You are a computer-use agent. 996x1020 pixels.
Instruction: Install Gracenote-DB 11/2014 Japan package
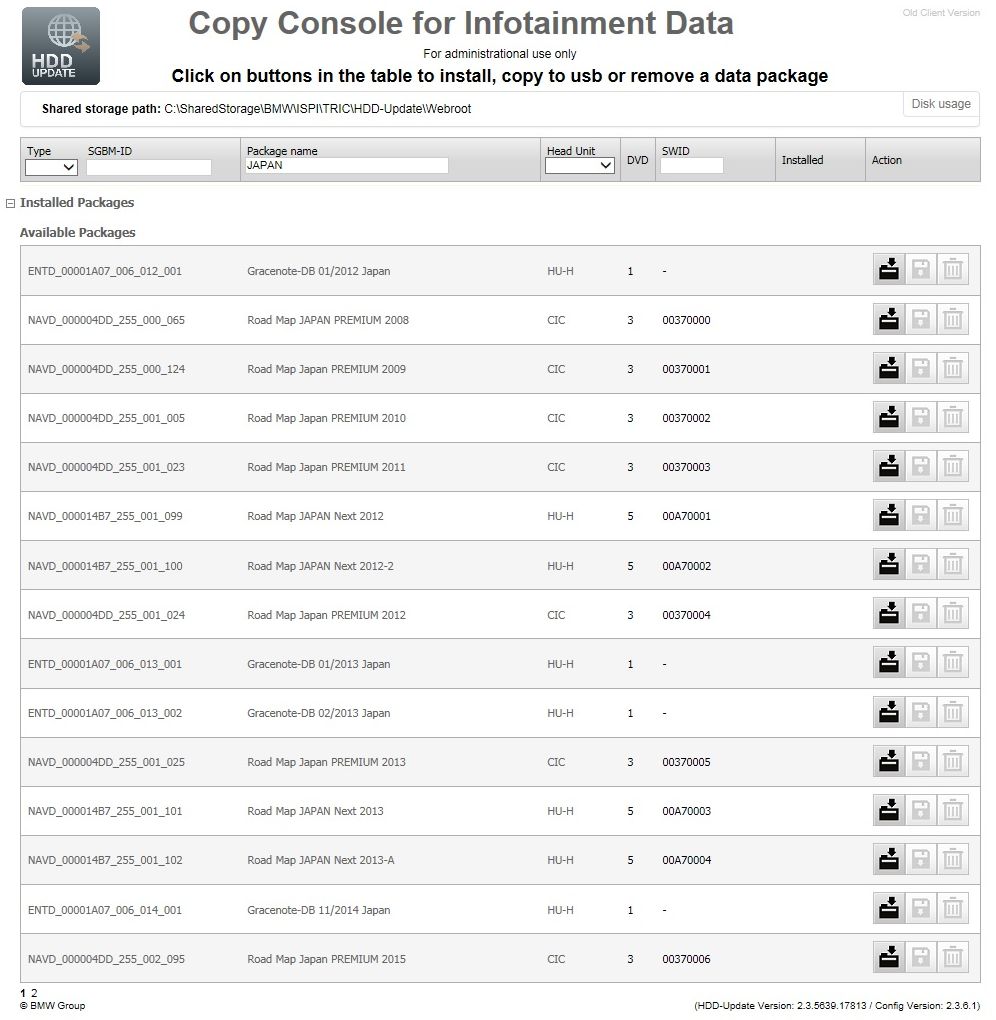pyautogui.click(x=889, y=909)
